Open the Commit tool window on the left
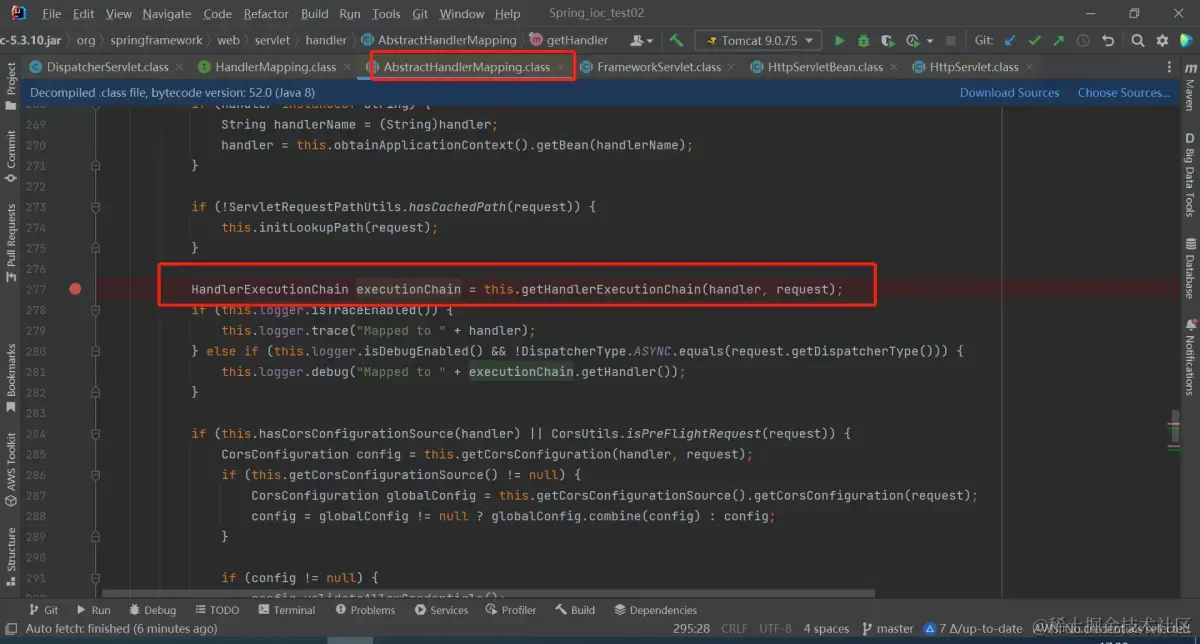The width and height of the screenshot is (1200, 644). coord(11,155)
